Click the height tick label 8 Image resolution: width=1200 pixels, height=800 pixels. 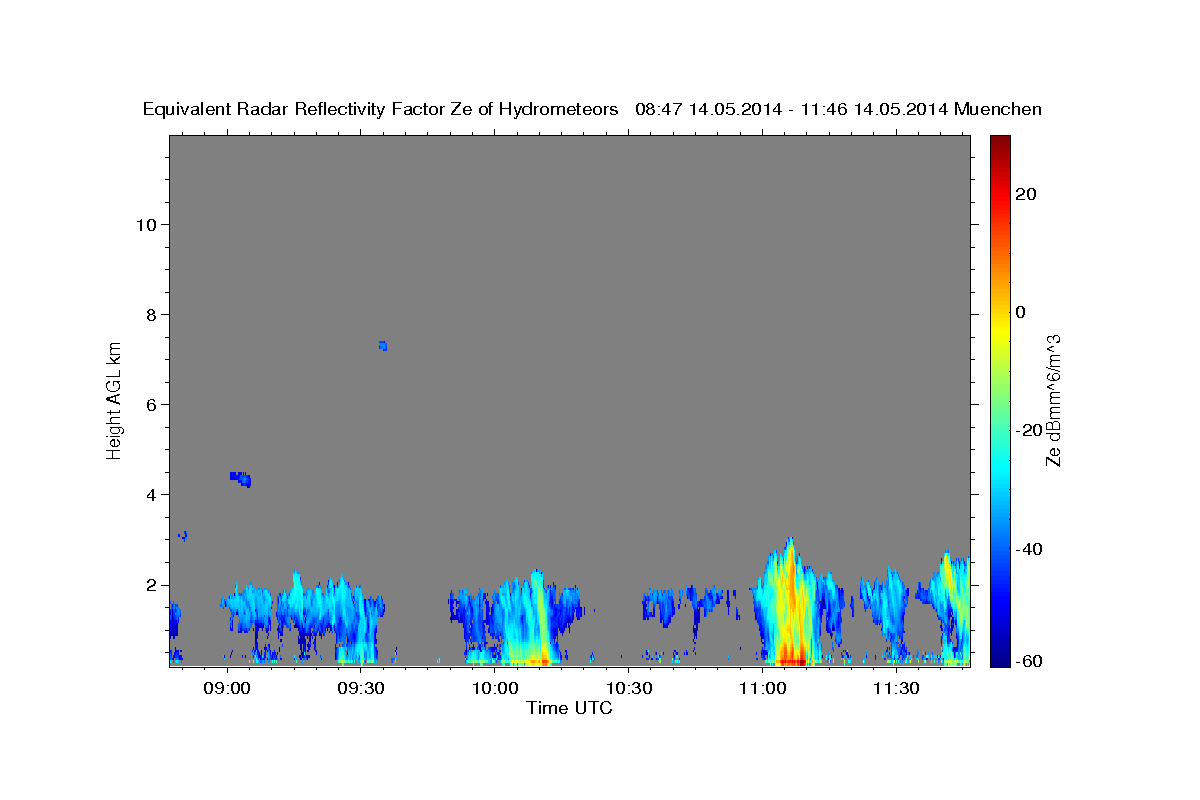(153, 314)
